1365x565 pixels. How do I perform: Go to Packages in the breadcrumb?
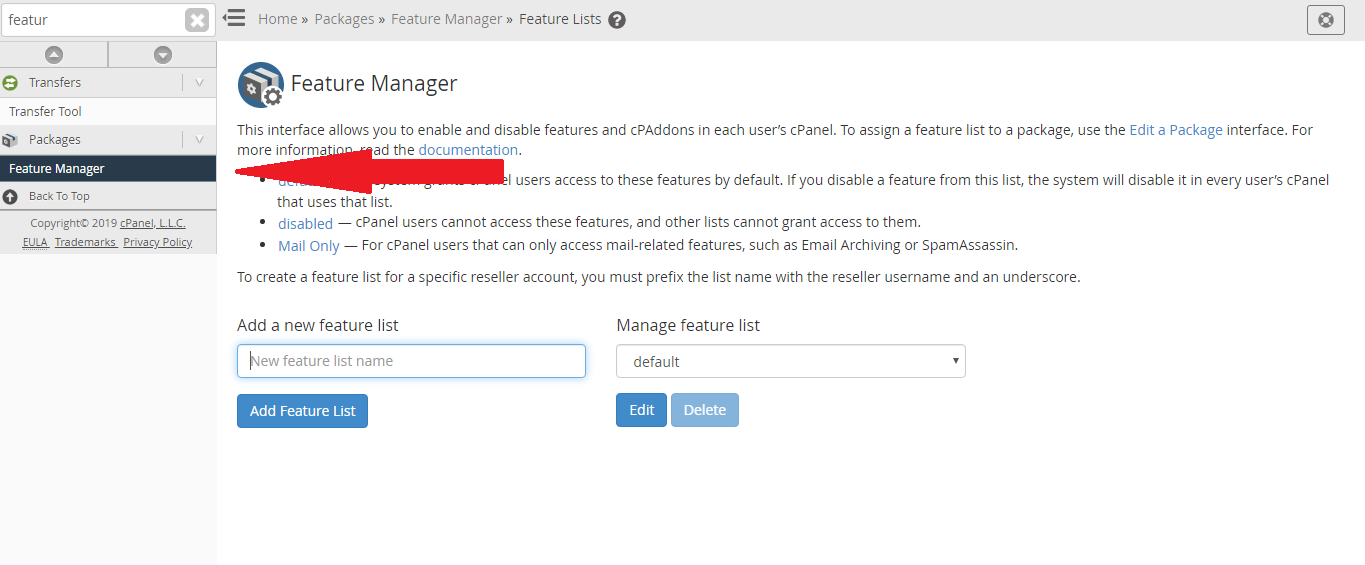point(344,19)
